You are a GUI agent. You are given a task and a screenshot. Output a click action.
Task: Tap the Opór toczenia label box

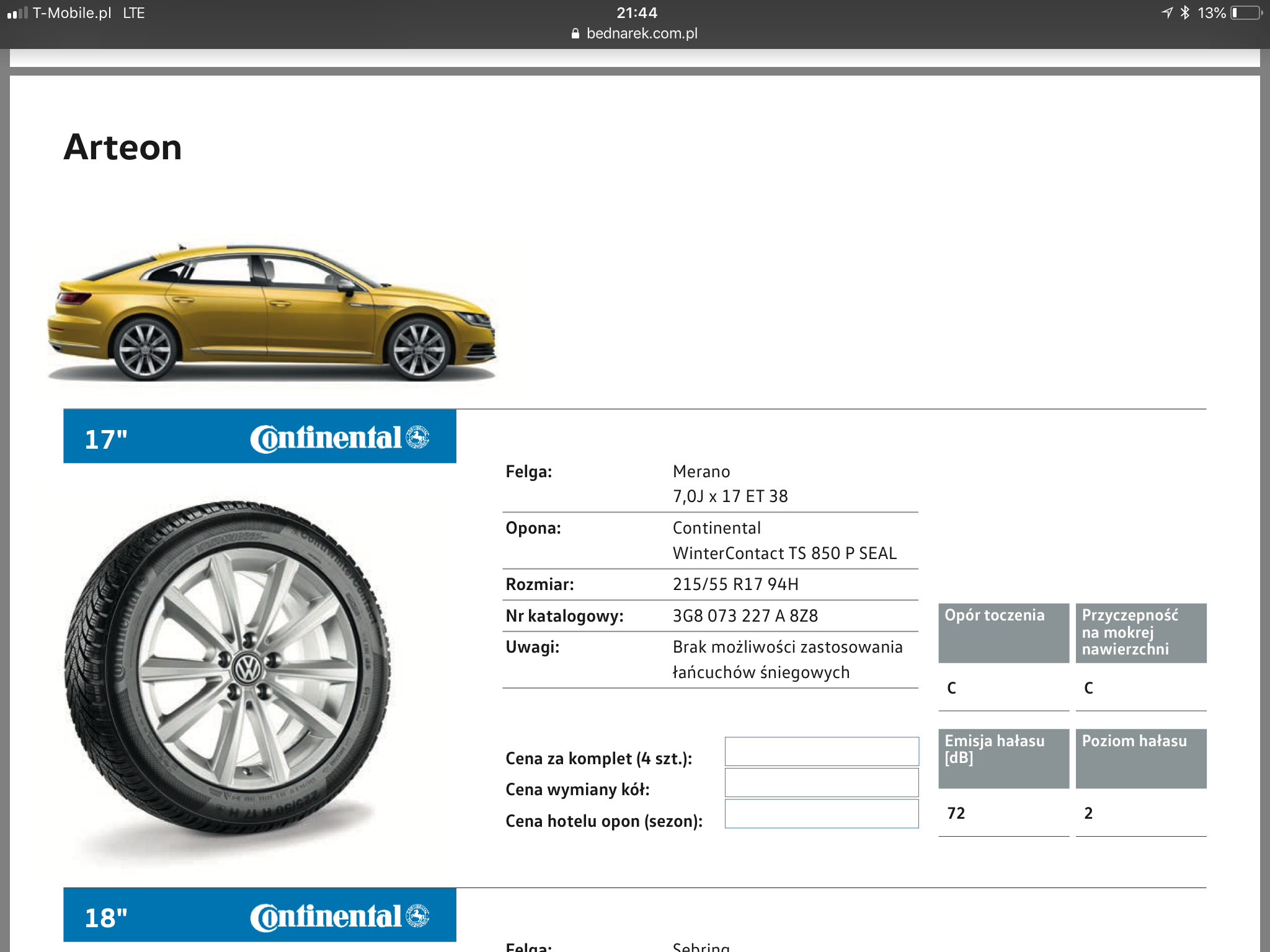[1003, 632]
